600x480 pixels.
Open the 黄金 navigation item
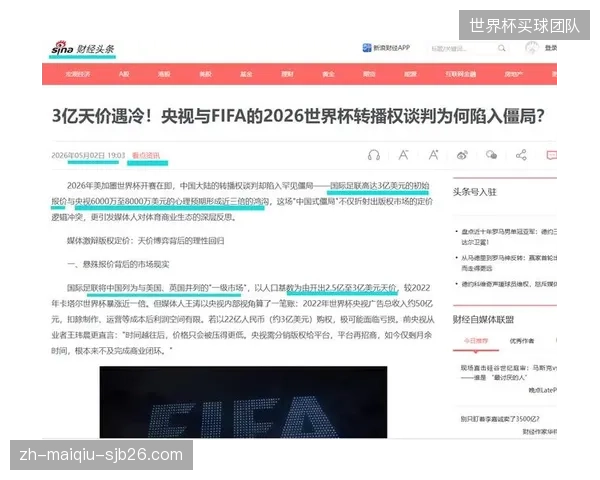pyautogui.click(x=328, y=74)
